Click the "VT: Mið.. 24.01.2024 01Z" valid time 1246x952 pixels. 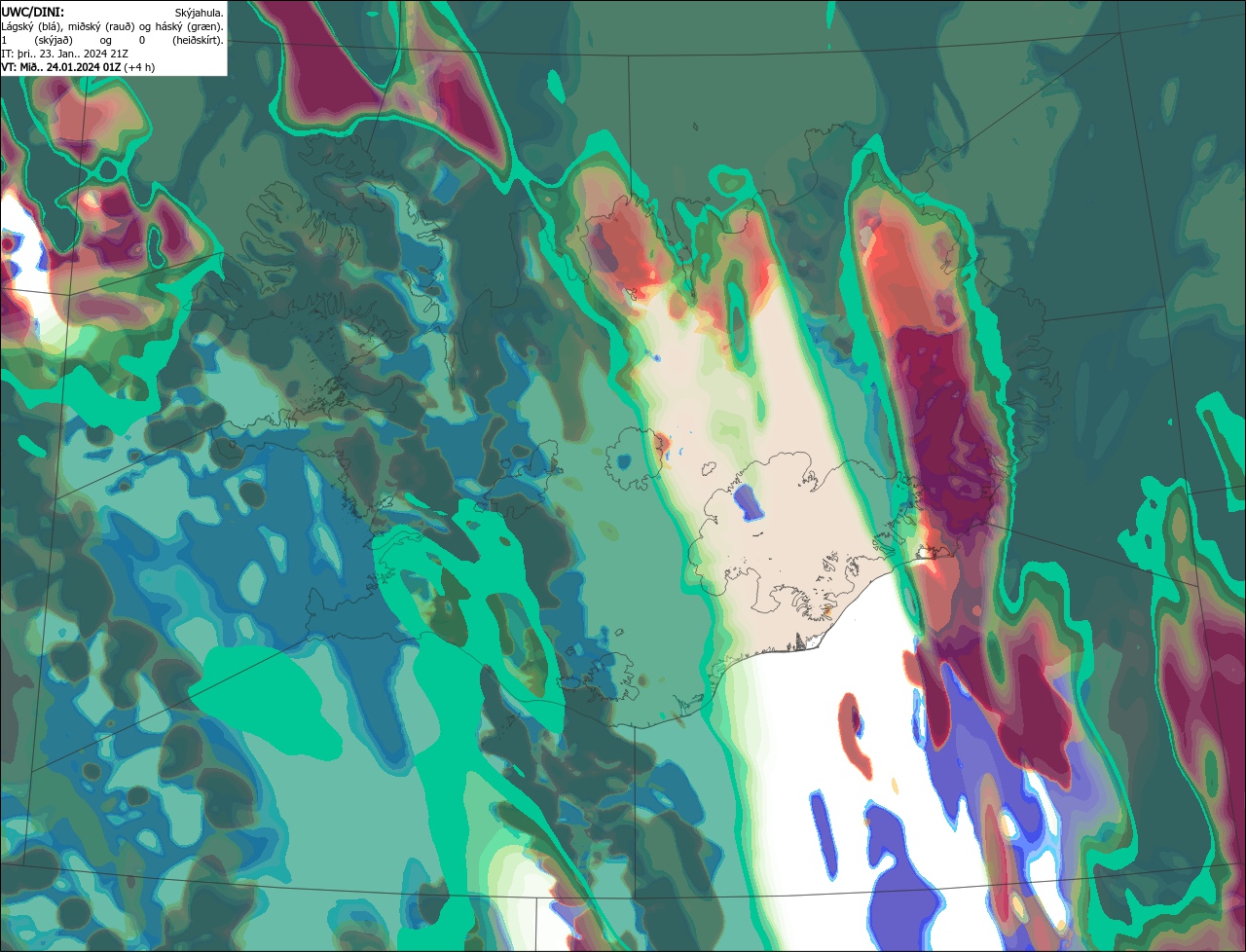(61, 67)
